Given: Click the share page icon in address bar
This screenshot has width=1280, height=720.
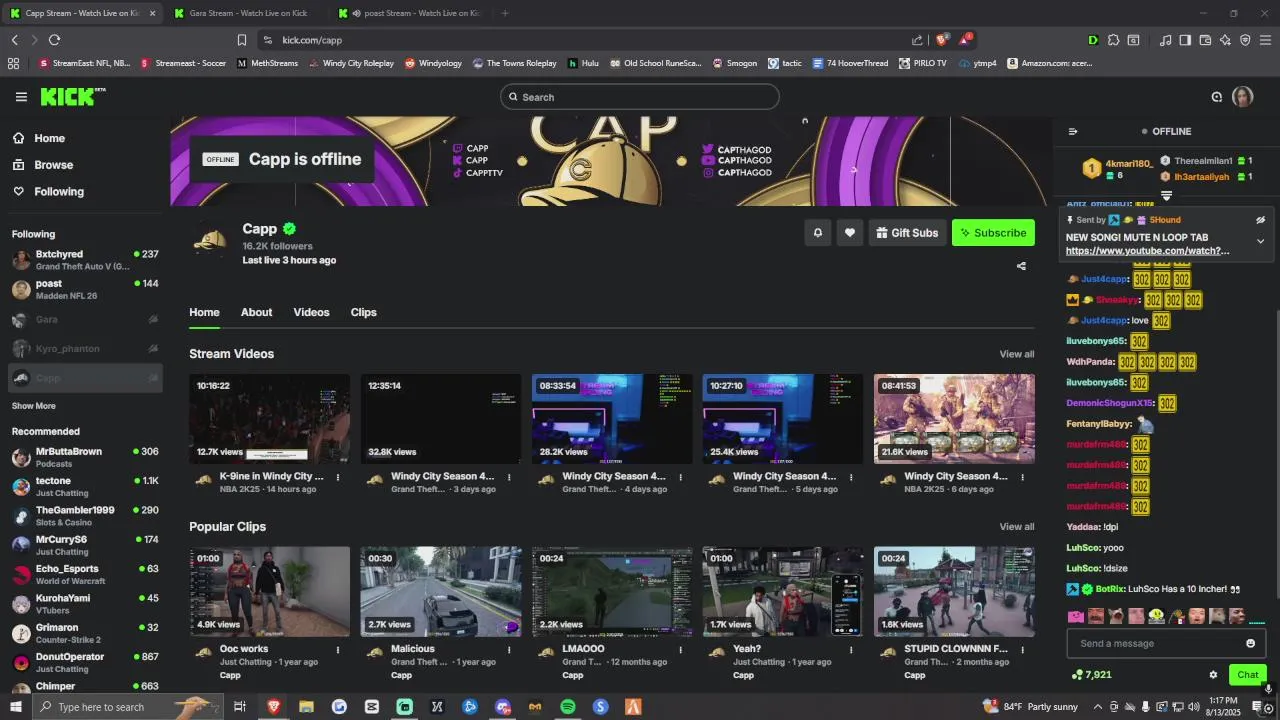Looking at the screenshot, I should point(917,40).
